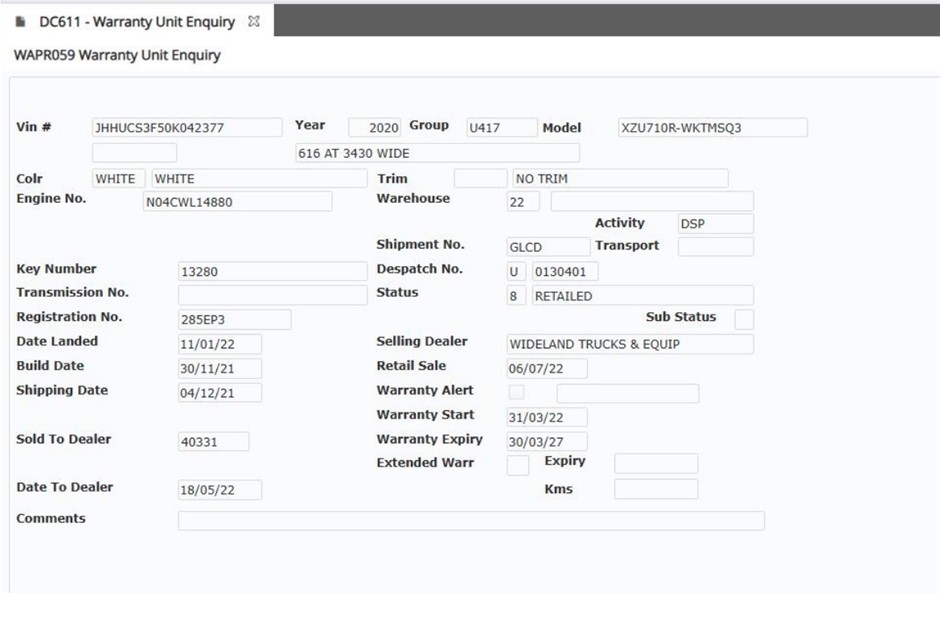Select the DC611 - Warranty Unit Enquiry tab
This screenshot has height=642, width=940.
(137, 21)
